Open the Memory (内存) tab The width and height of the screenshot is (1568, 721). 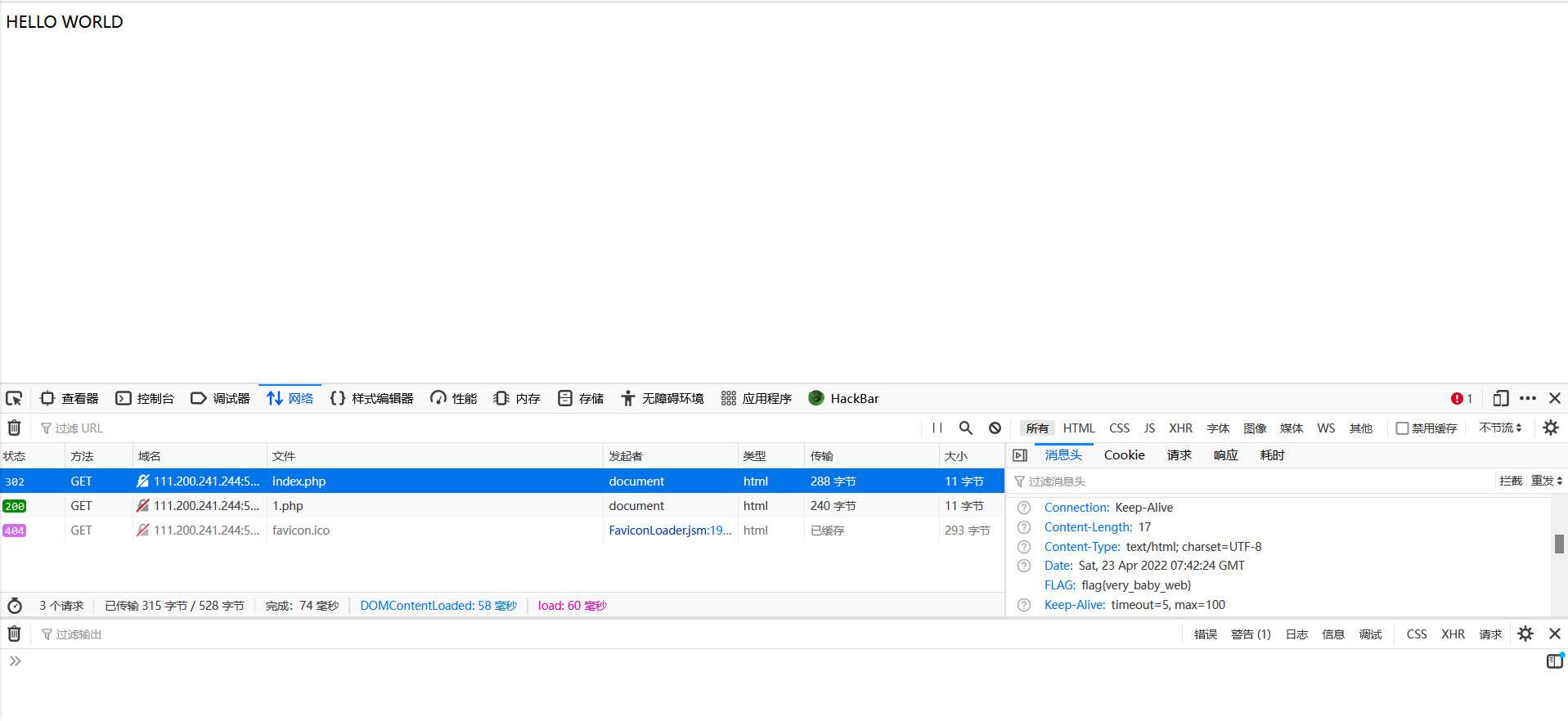517,398
